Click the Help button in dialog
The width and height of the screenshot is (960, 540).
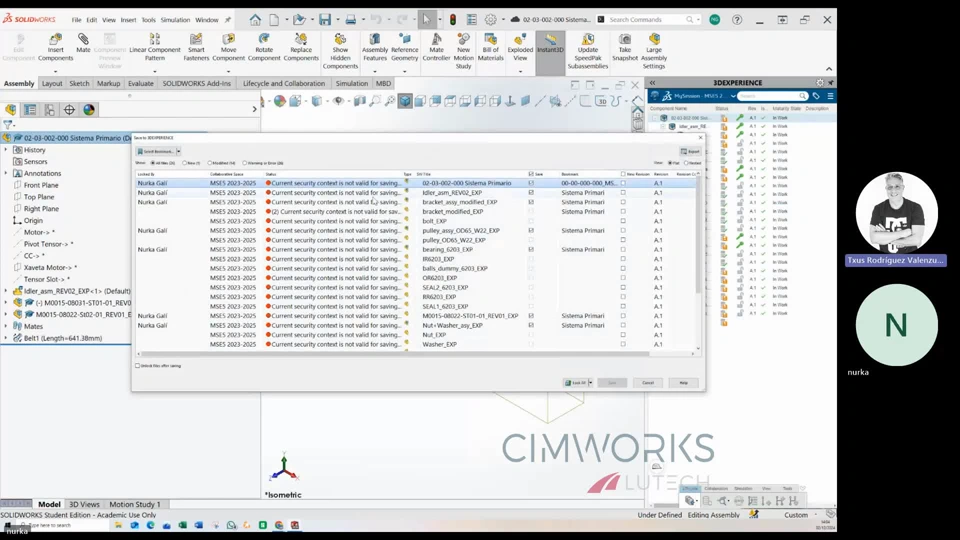683,383
